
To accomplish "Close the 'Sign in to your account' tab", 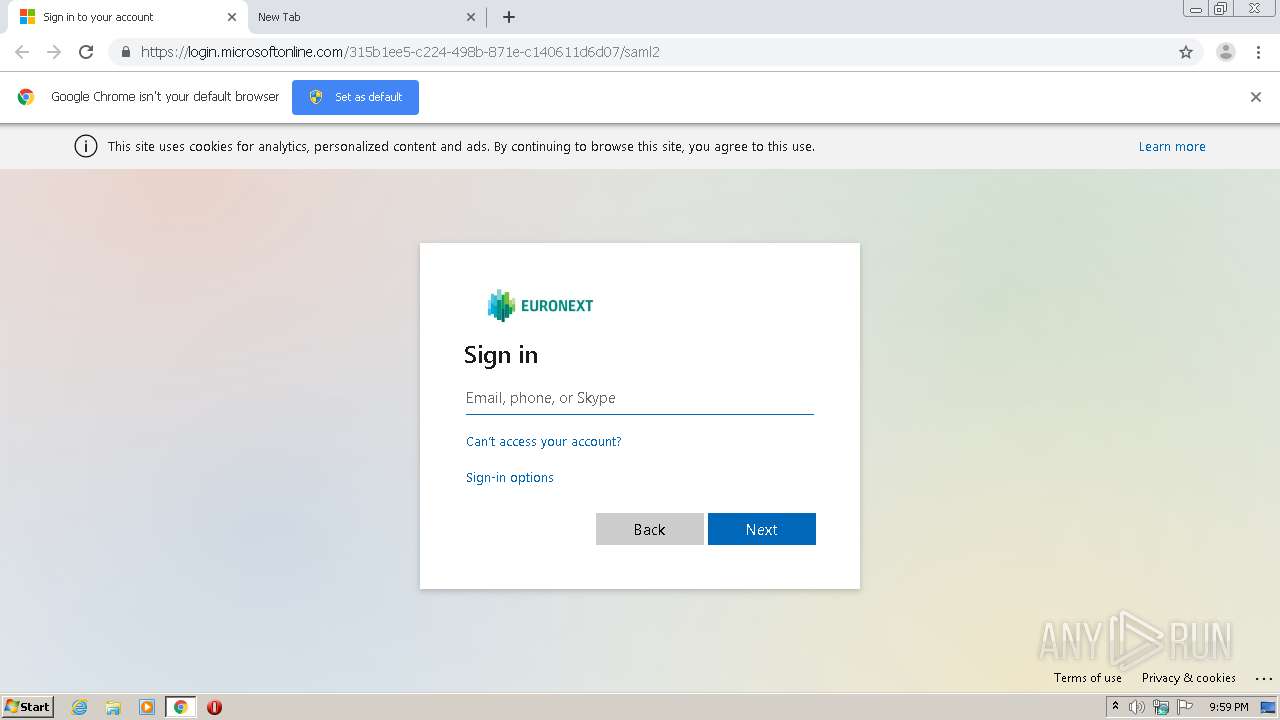I will pos(232,17).
